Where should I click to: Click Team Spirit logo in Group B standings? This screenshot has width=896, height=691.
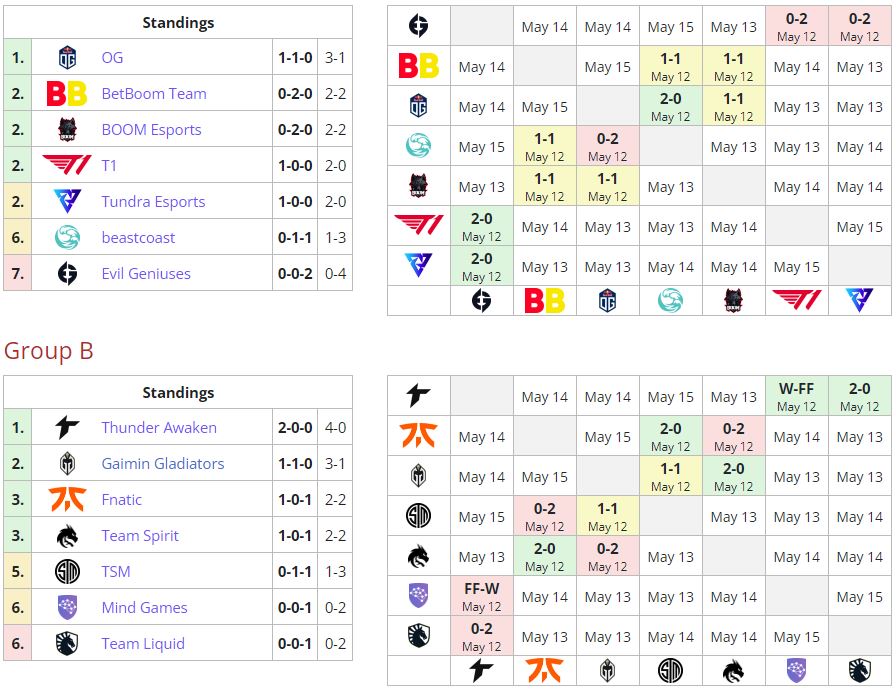(x=67, y=536)
